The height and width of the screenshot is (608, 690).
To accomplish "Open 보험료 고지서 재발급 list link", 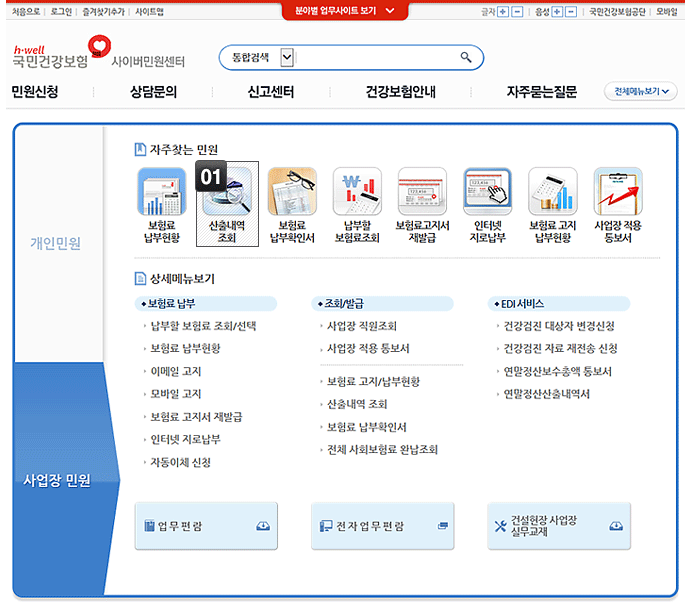I will 196,417.
